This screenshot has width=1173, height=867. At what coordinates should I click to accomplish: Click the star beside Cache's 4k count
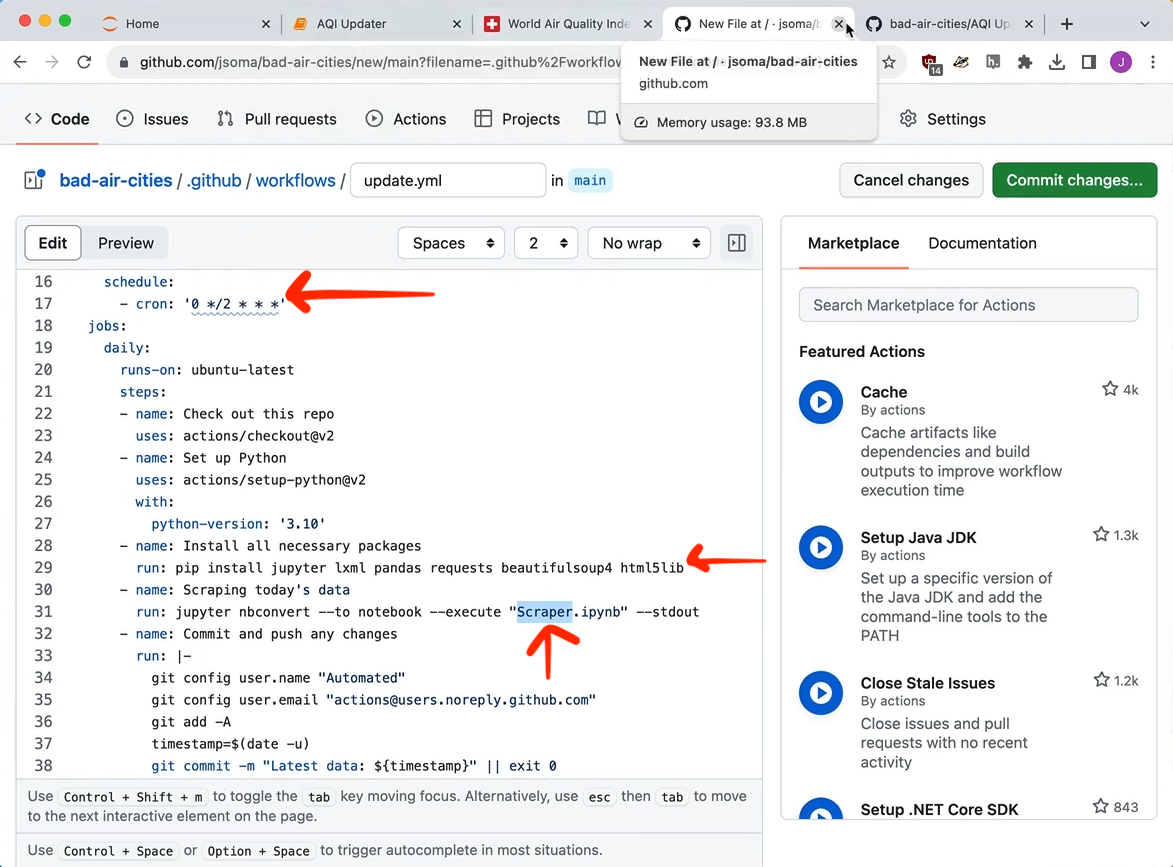pos(1109,389)
